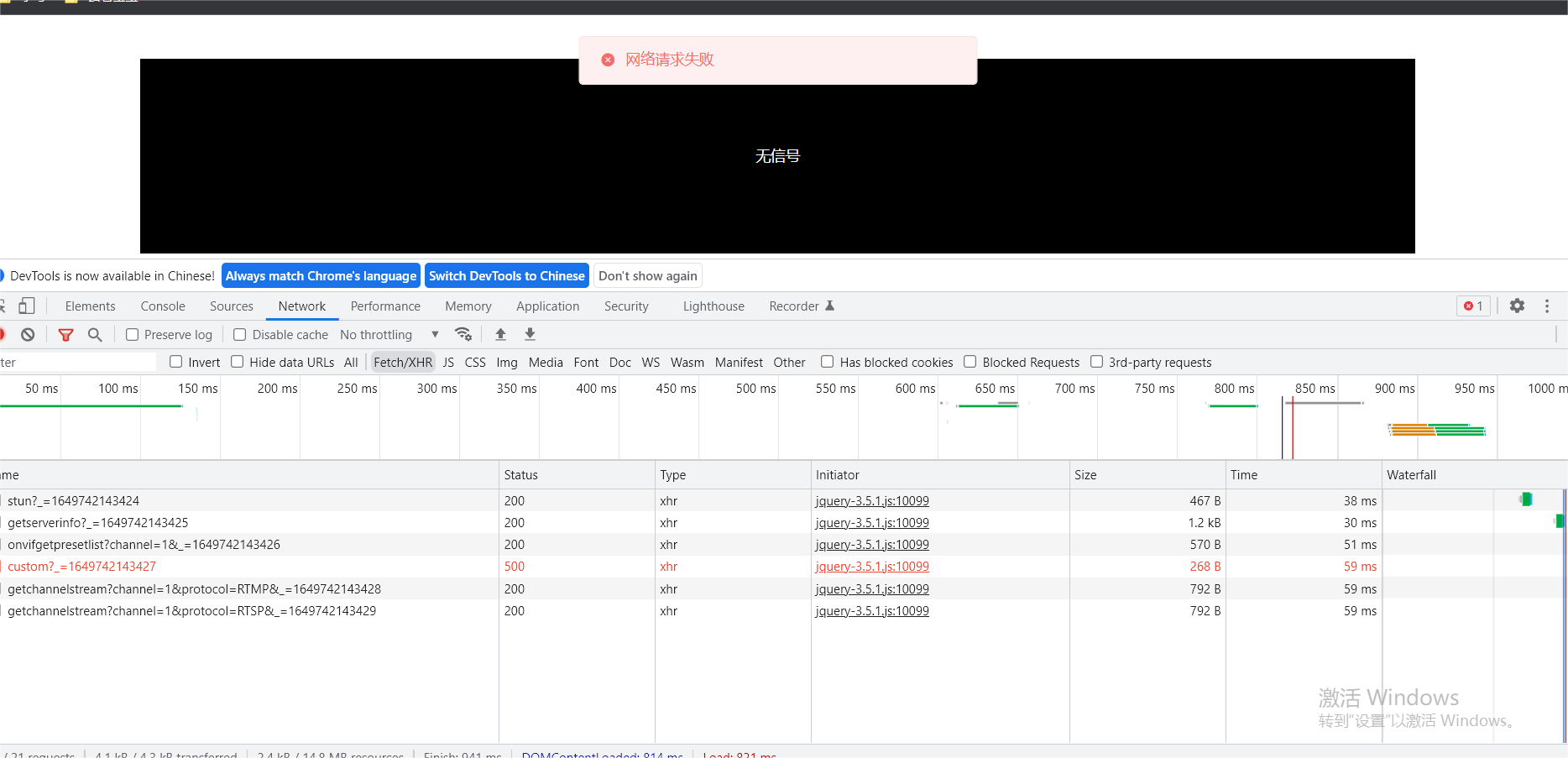Check the 3rd-party requests checkbox
The width and height of the screenshot is (1568, 758).
point(1096,362)
